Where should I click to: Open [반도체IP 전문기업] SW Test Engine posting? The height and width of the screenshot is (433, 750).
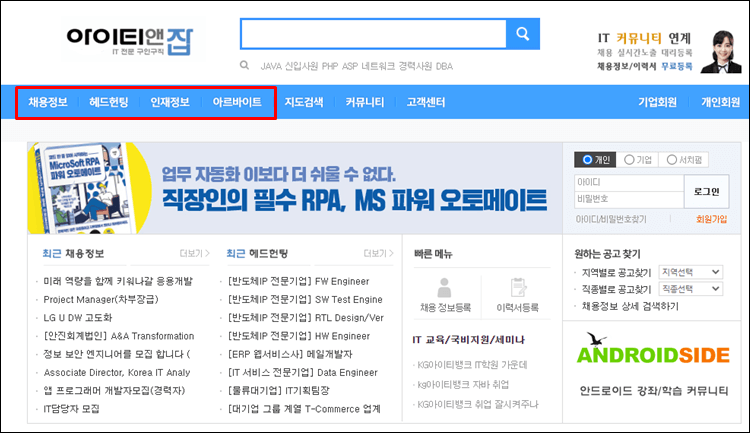(x=305, y=300)
